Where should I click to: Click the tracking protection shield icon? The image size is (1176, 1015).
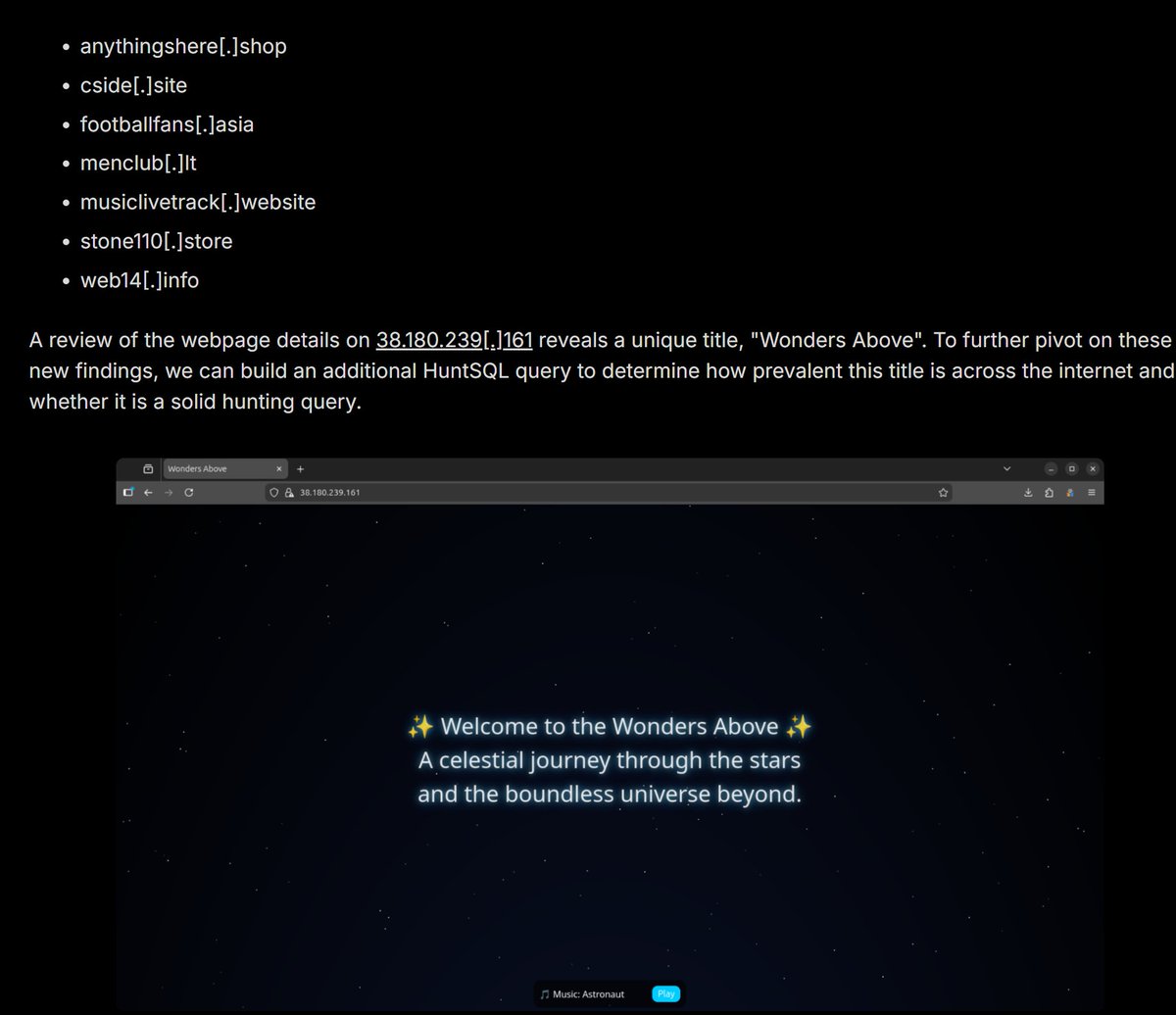[x=274, y=493]
